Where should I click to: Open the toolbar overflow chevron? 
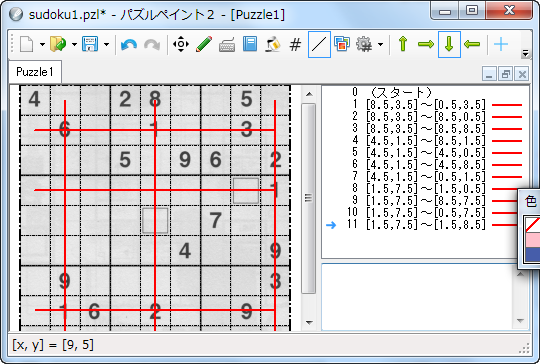(x=525, y=53)
